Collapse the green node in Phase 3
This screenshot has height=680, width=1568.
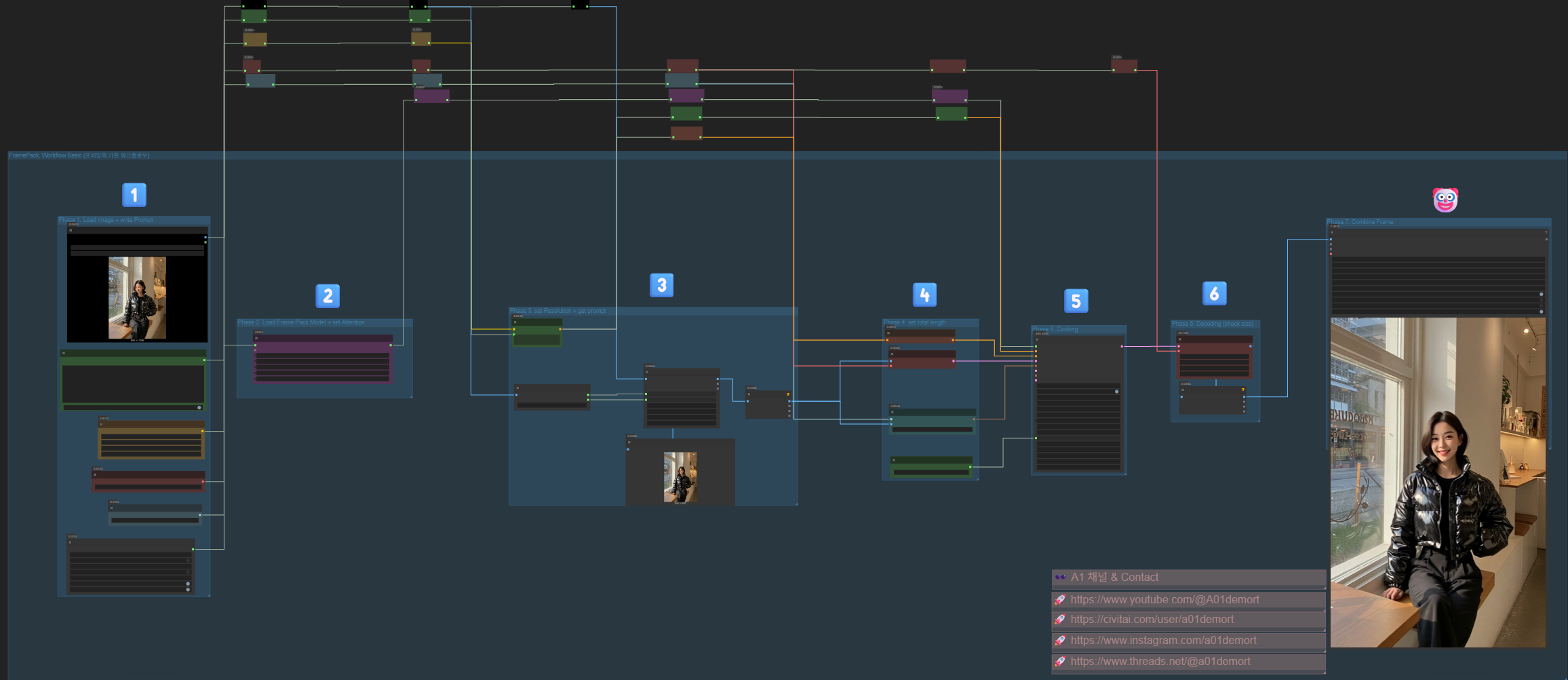(x=515, y=322)
